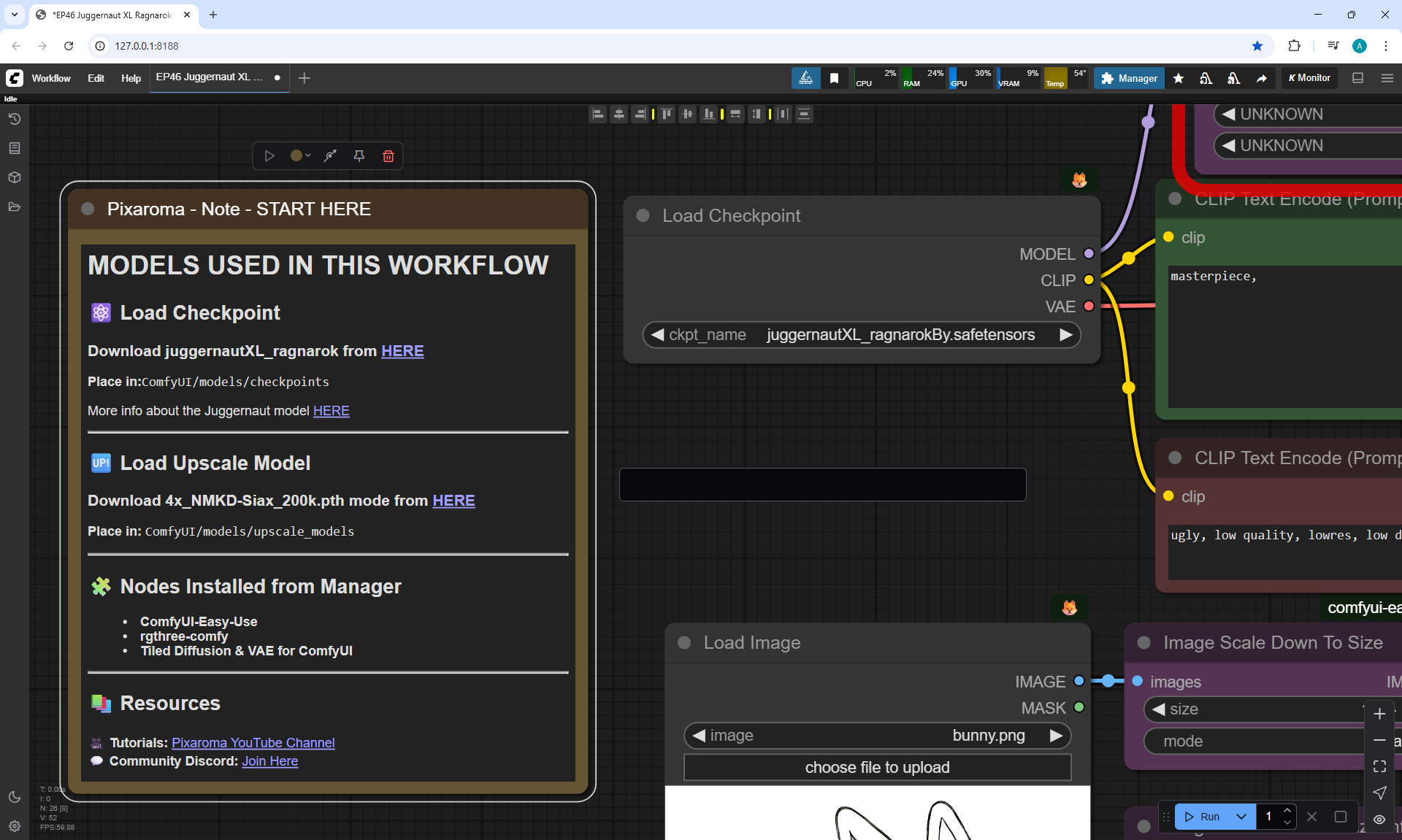Collapse the Load Checkpoint node via its dot
Screen dimensions: 1402x840
(x=643, y=215)
